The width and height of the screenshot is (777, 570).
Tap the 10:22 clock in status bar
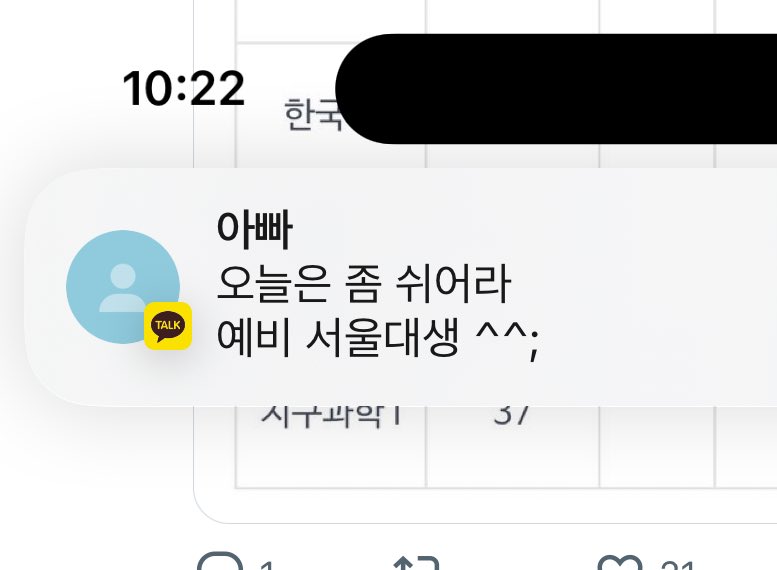coord(183,89)
